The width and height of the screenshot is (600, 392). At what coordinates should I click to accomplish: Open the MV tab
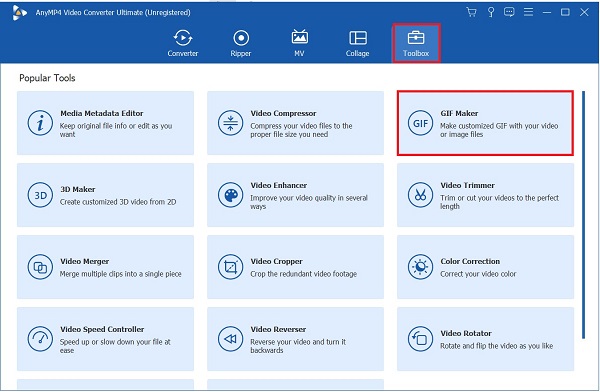[x=299, y=43]
